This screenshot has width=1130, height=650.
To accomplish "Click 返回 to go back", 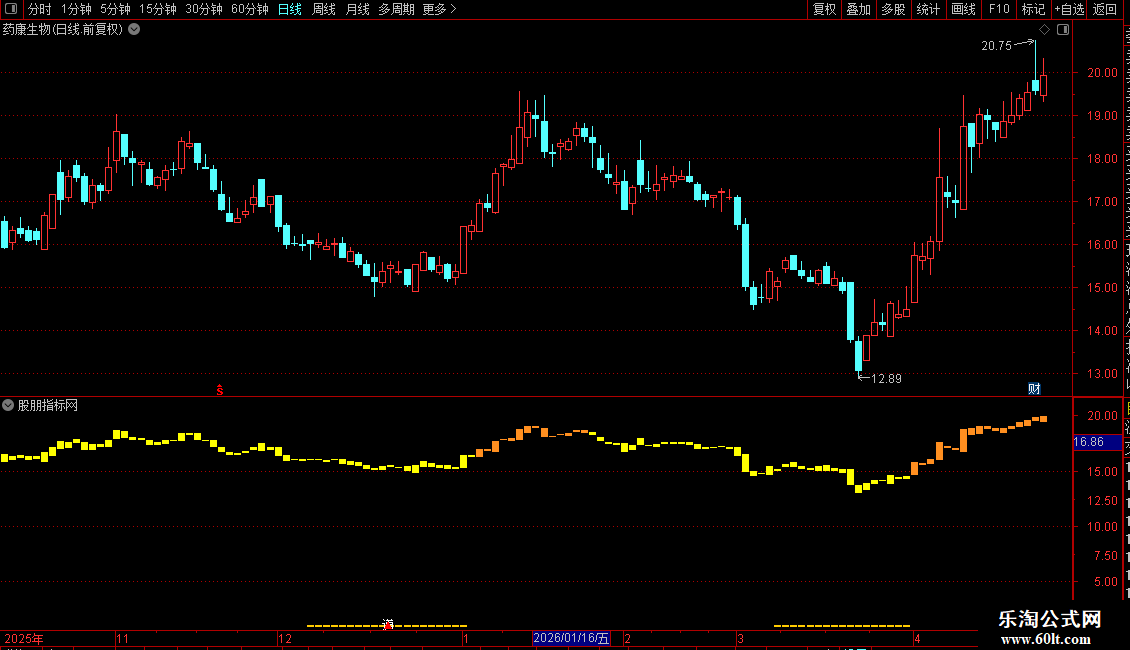I will 1105,9.
